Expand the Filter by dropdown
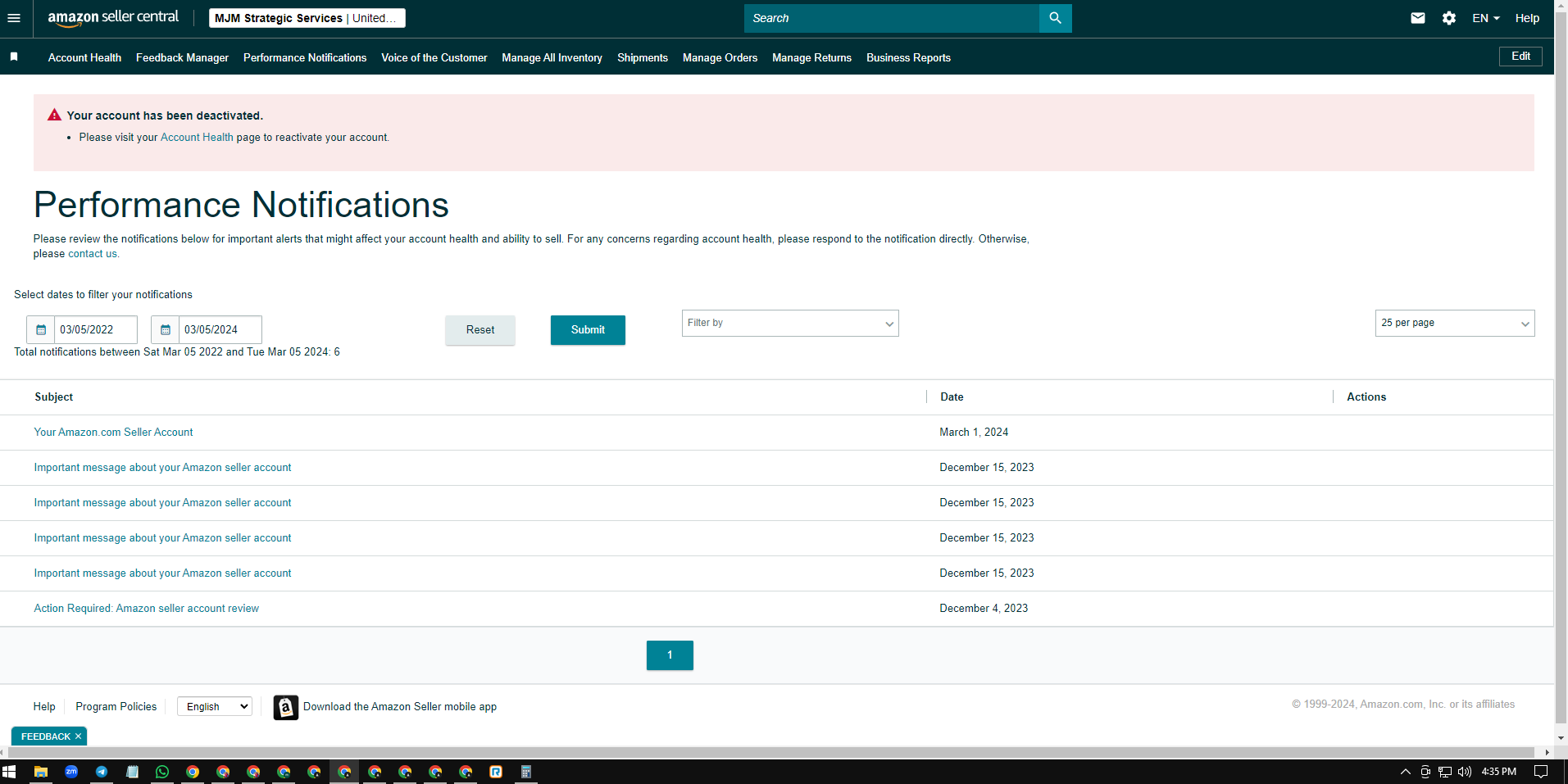The image size is (1568, 784). [x=790, y=324]
